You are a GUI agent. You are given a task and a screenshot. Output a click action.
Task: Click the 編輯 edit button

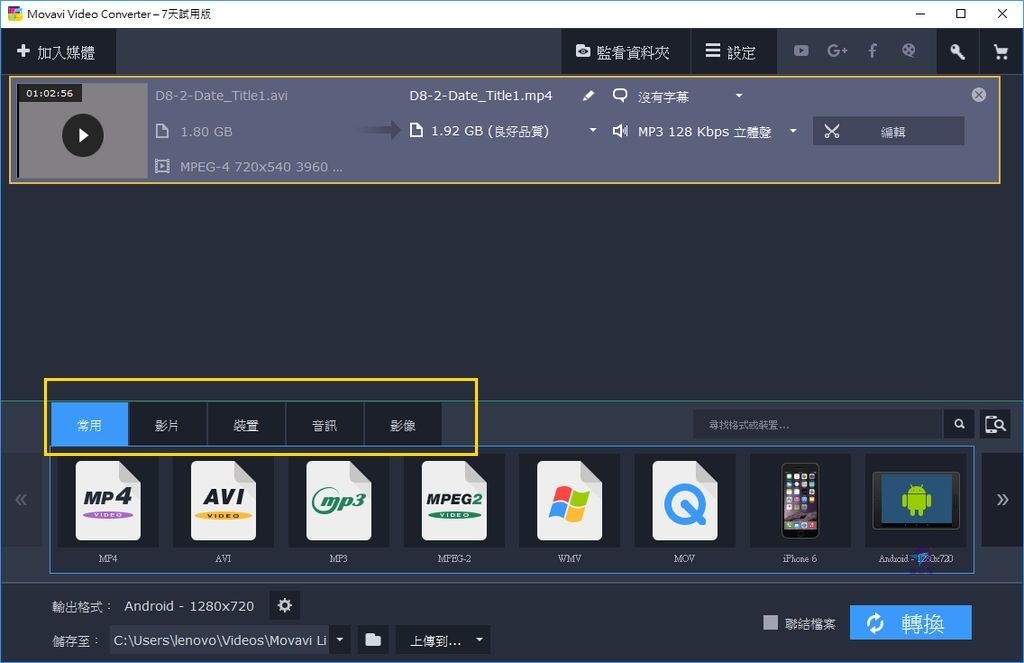pyautogui.click(x=888, y=131)
